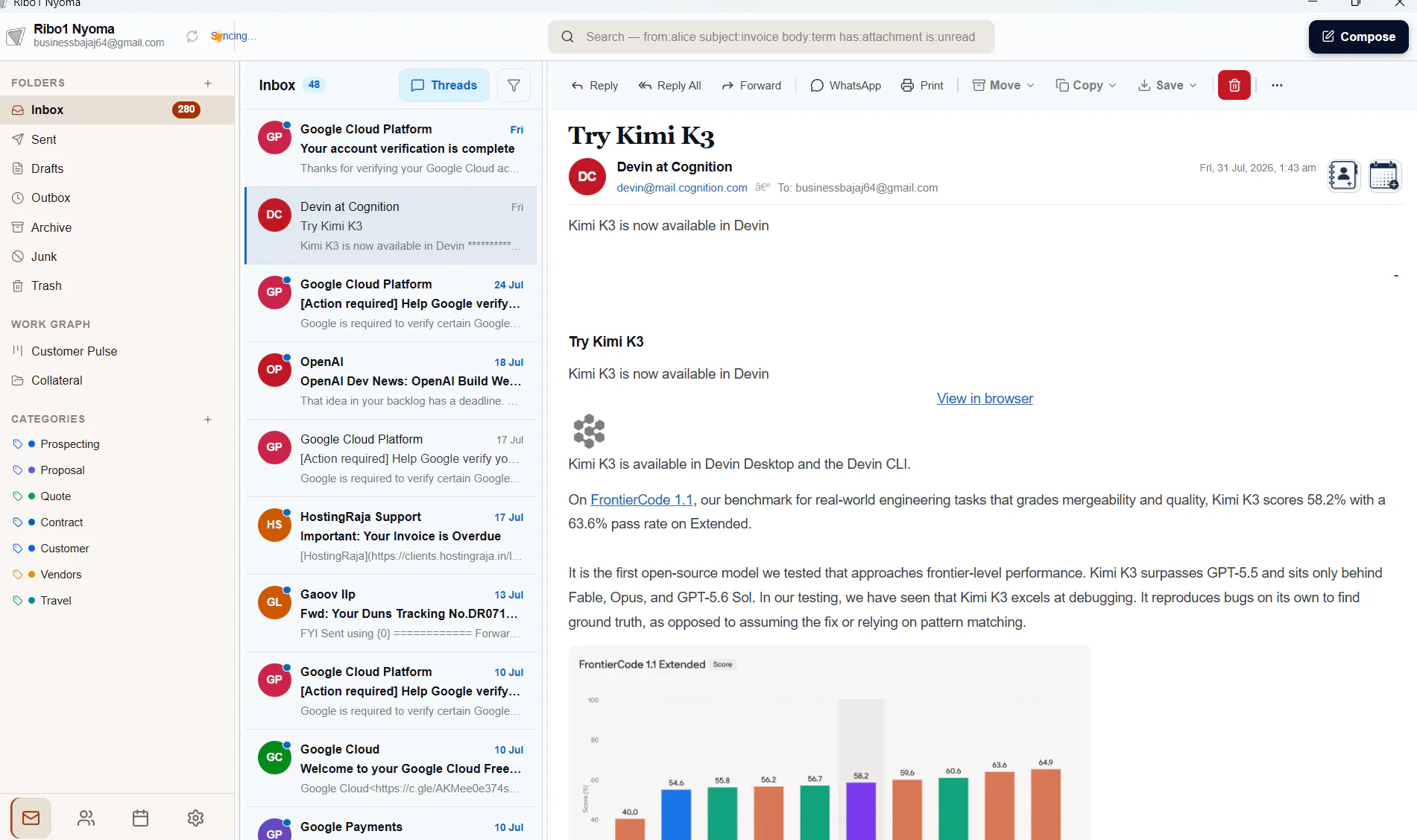The width and height of the screenshot is (1417, 840).
Task: Open the Mail view in bottom bar
Action: 31,818
